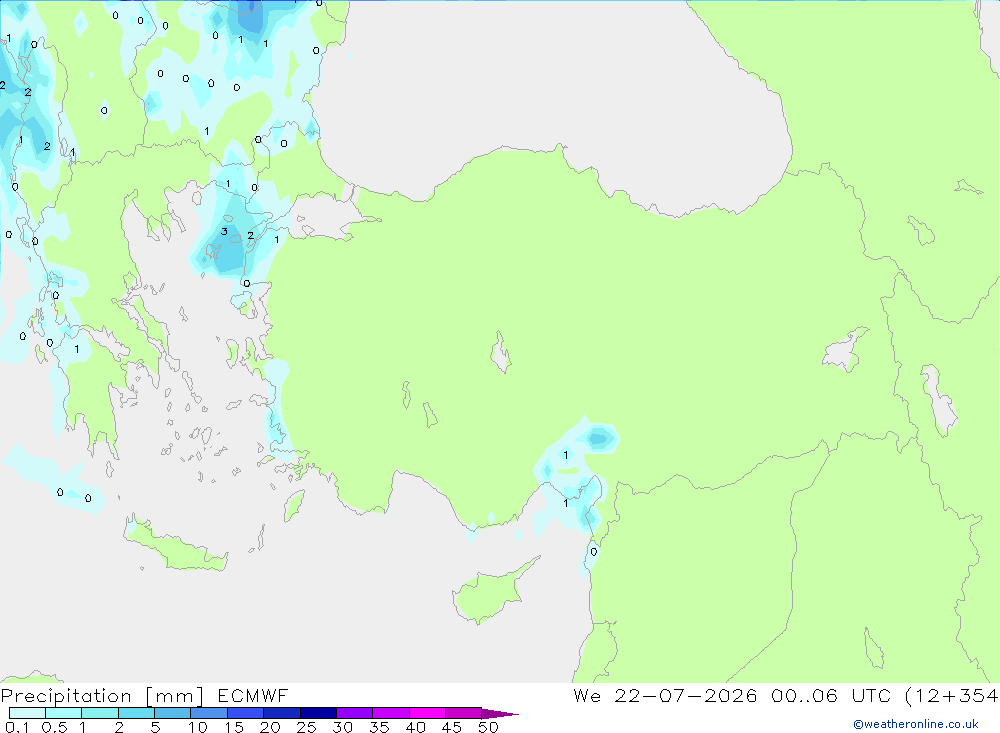Click the legend label '25'
This screenshot has width=1000, height=733.
coord(307,727)
